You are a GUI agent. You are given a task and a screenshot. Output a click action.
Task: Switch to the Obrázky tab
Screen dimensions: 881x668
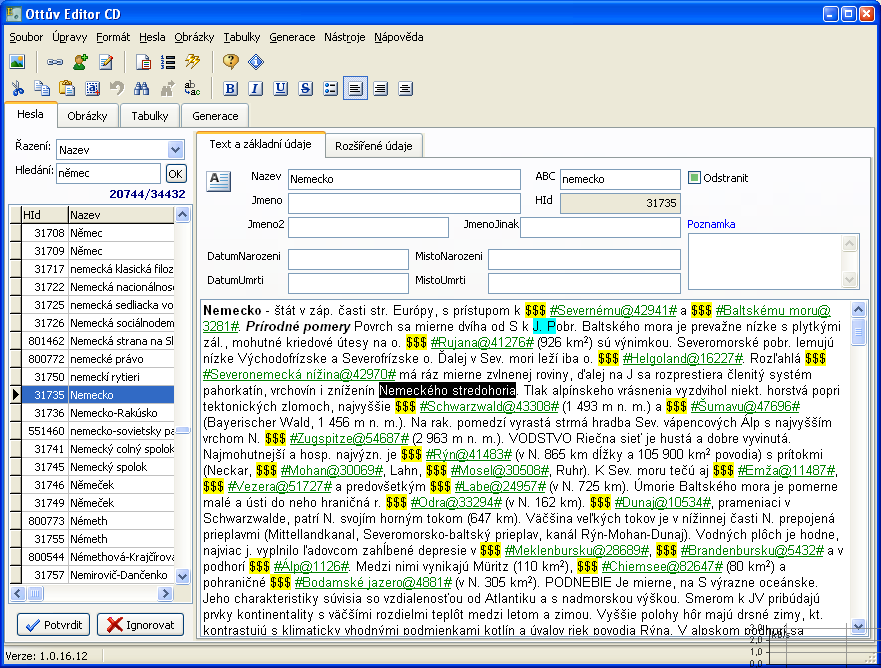(x=88, y=116)
